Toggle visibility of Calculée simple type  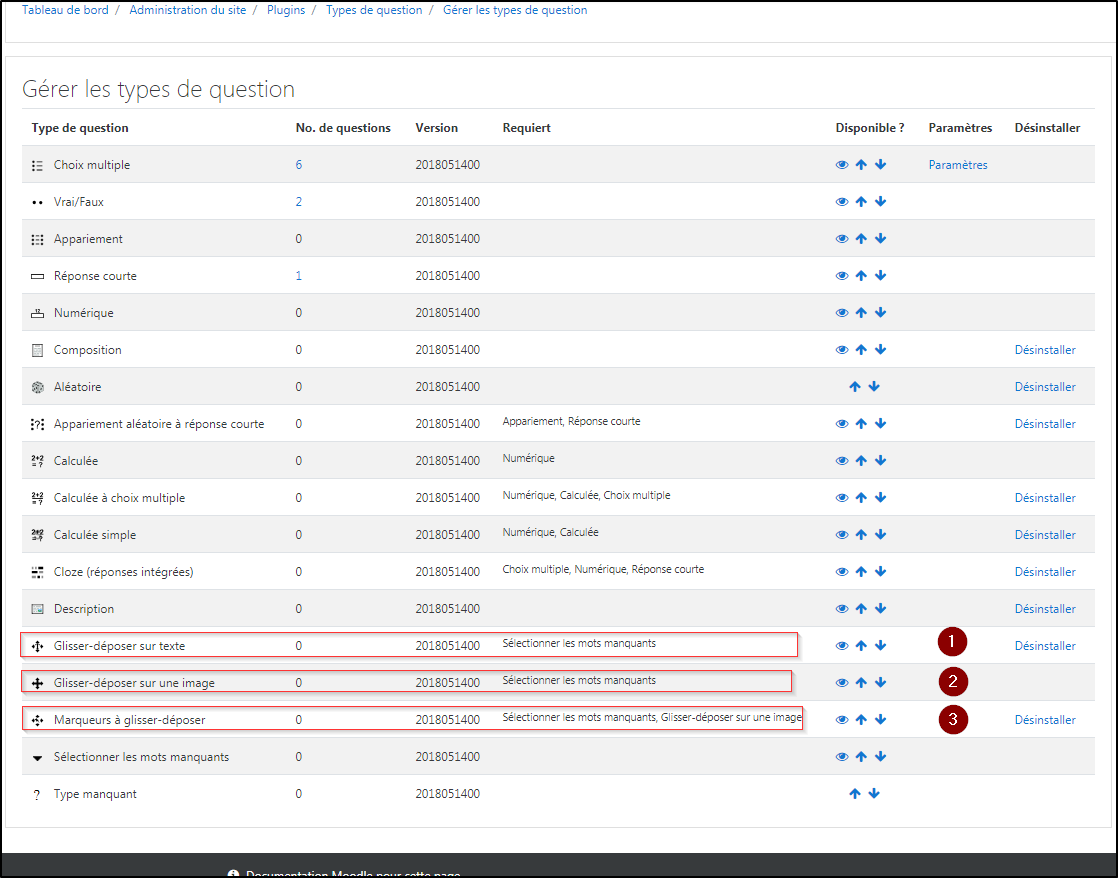[x=842, y=535]
